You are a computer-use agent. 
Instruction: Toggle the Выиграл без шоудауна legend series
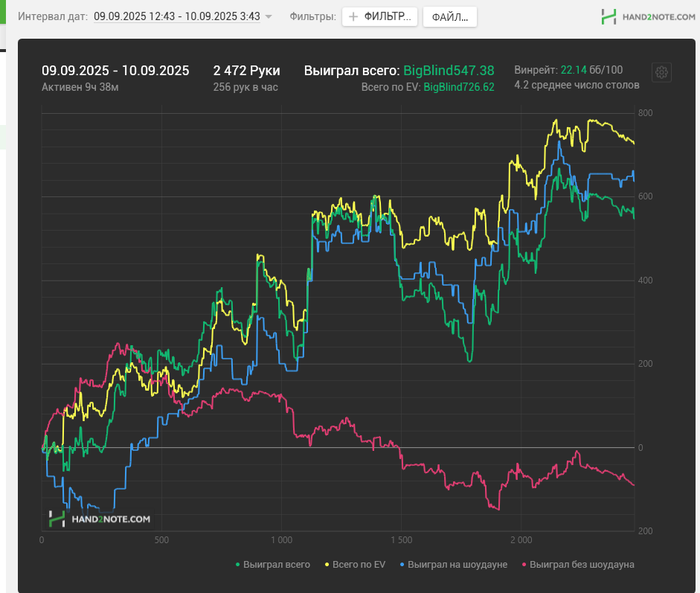coord(578,564)
